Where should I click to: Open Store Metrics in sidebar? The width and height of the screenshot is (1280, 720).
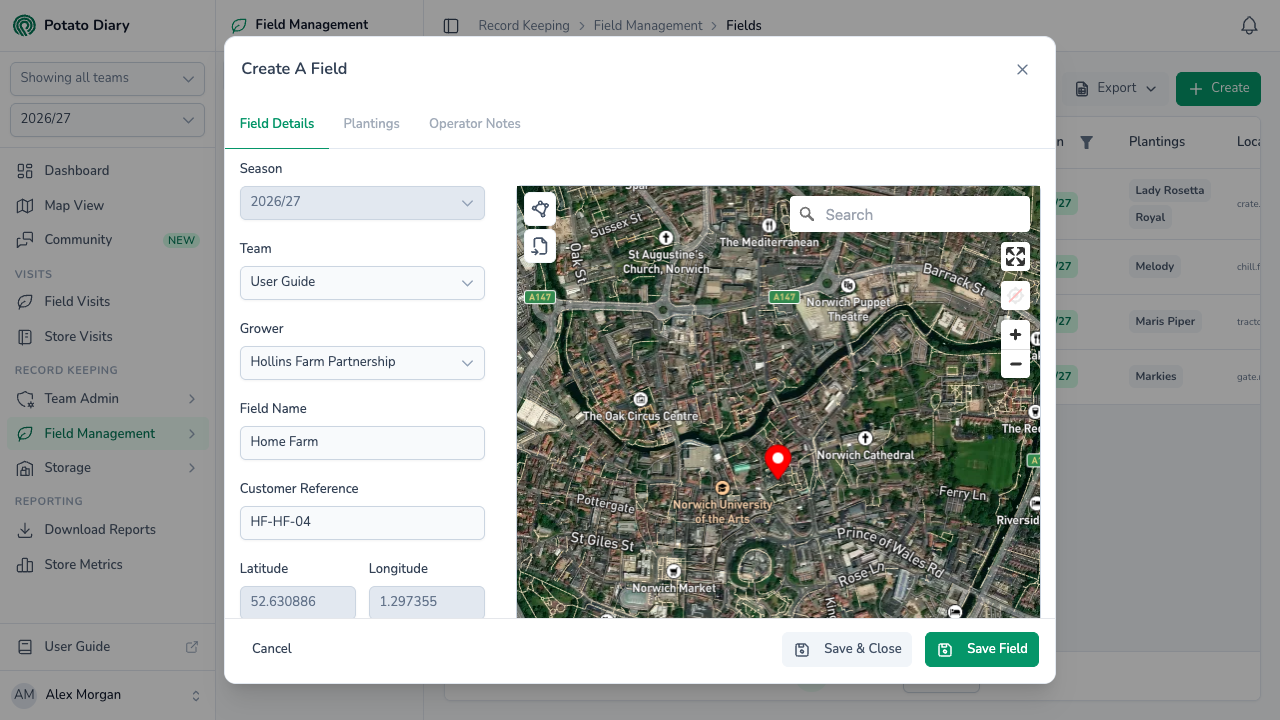[108, 565]
